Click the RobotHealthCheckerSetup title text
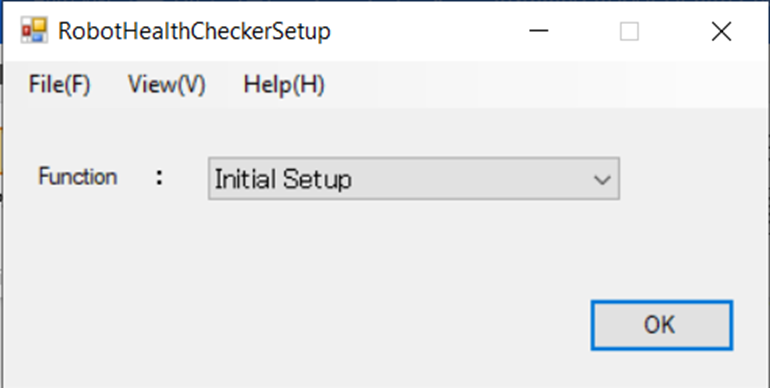Screen dimensions: 770x388 coord(194,31)
